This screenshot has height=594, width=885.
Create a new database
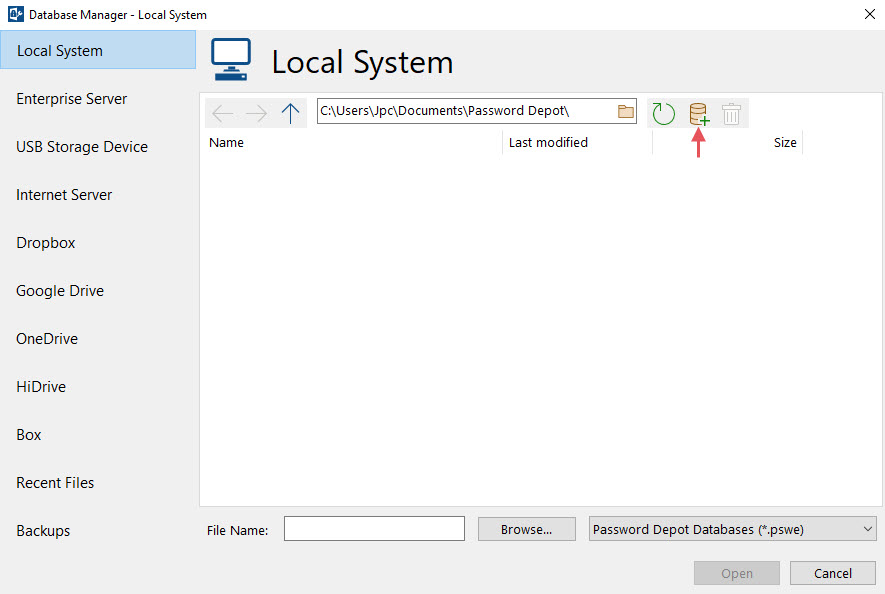click(x=699, y=113)
